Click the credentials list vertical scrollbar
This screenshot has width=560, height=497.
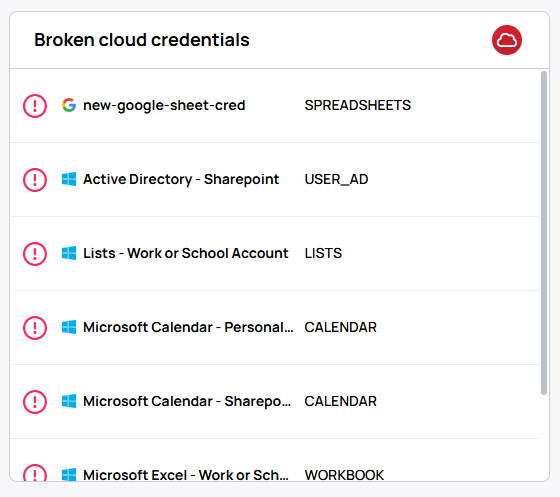pyautogui.click(x=544, y=233)
